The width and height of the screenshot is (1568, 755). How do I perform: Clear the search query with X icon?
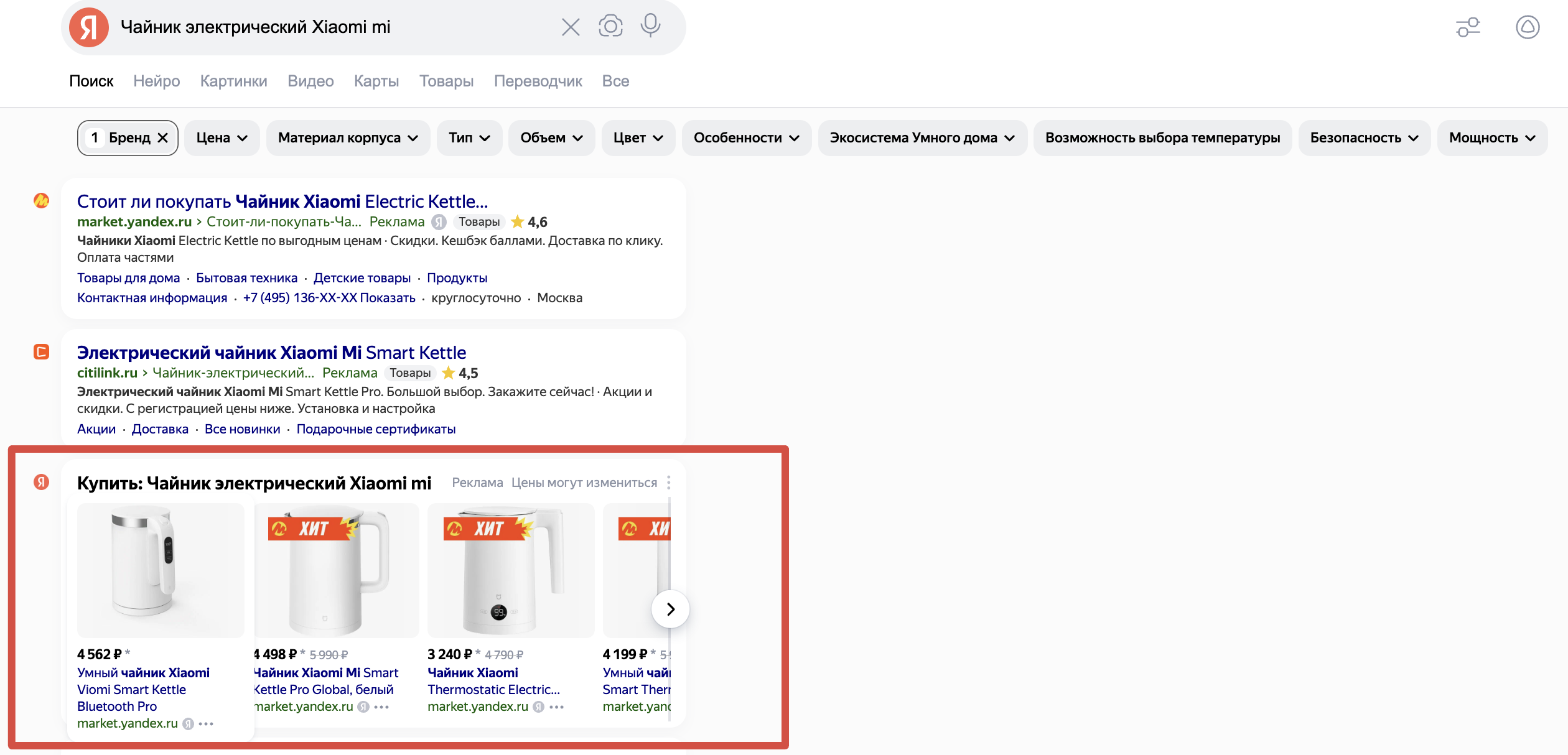[x=570, y=27]
